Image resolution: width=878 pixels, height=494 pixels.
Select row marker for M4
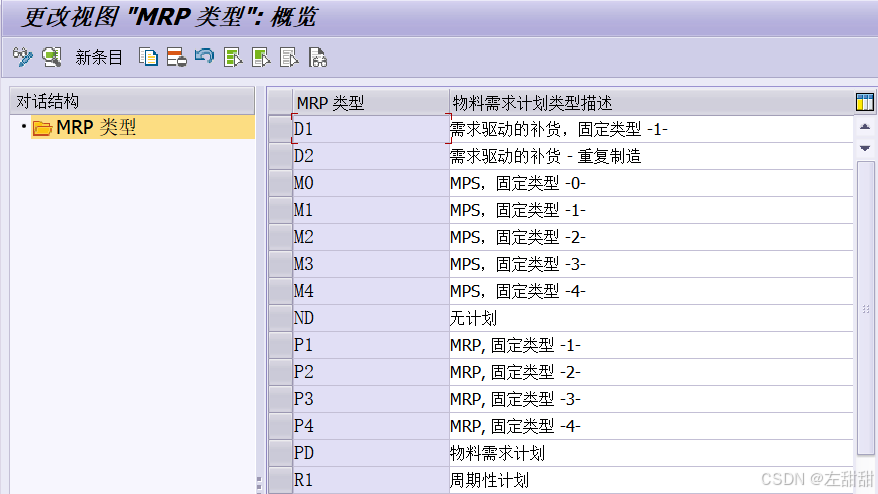[280, 291]
